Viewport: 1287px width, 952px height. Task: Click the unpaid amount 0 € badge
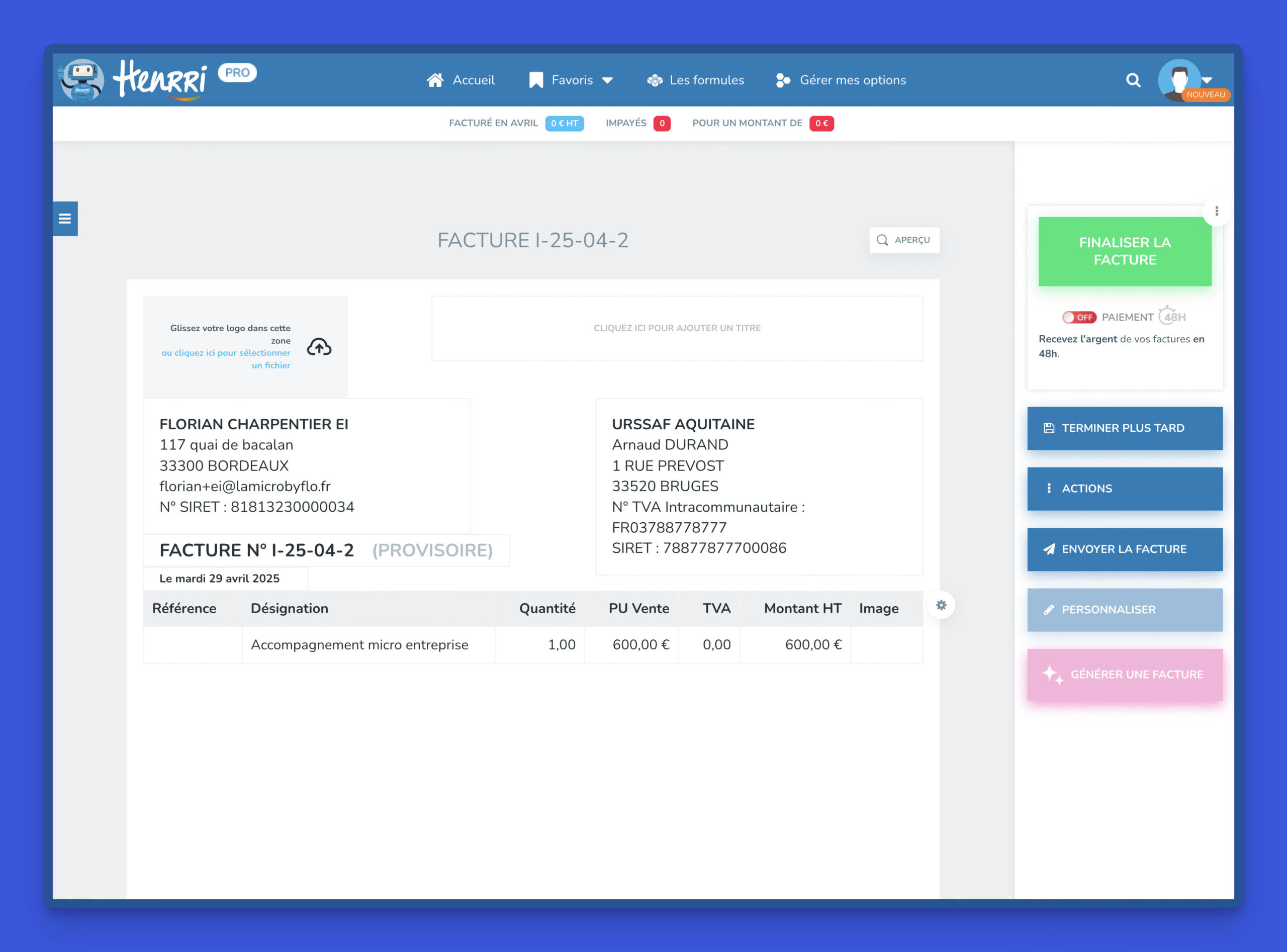821,123
